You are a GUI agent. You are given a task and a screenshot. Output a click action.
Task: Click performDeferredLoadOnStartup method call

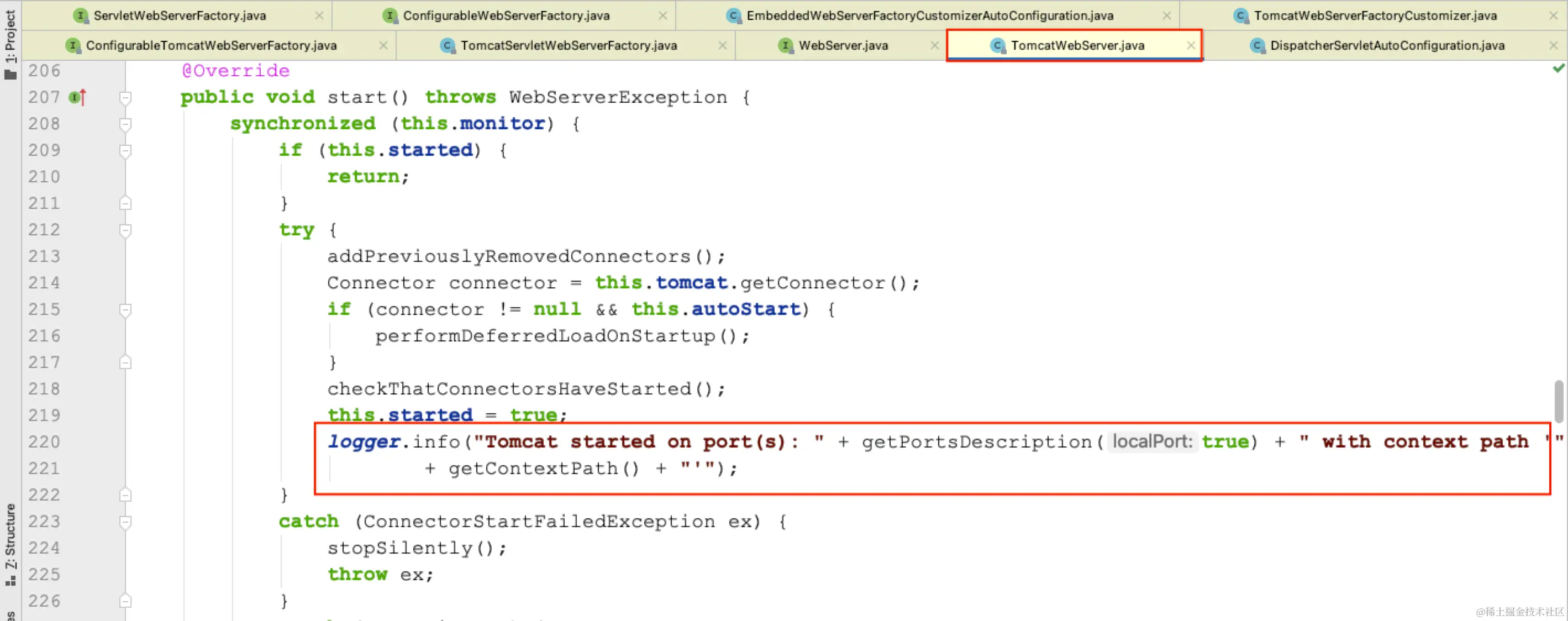pos(545,336)
